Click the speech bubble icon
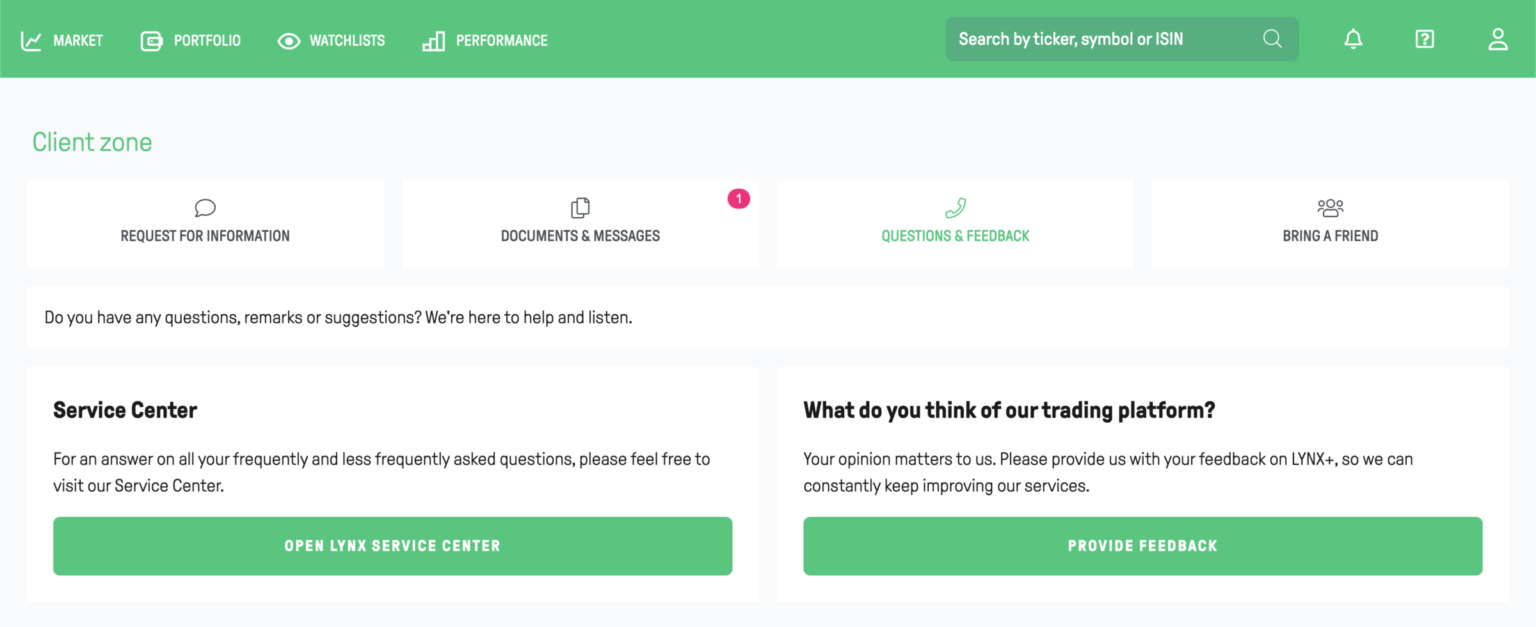Image resolution: width=1536 pixels, height=627 pixels. [x=205, y=208]
